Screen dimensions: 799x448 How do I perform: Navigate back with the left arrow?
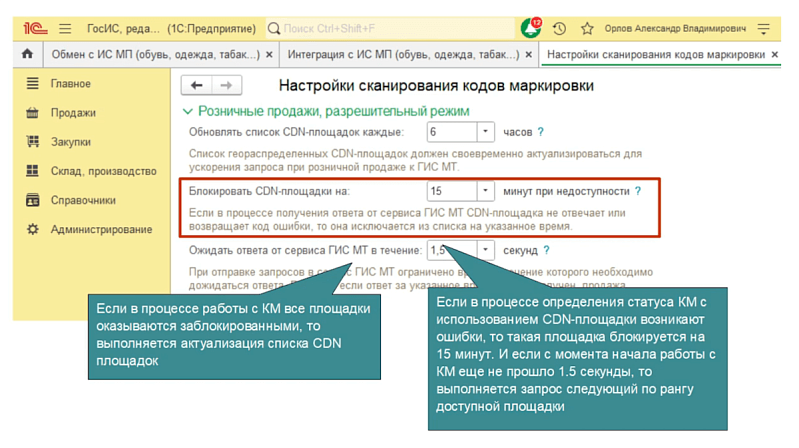tap(196, 85)
